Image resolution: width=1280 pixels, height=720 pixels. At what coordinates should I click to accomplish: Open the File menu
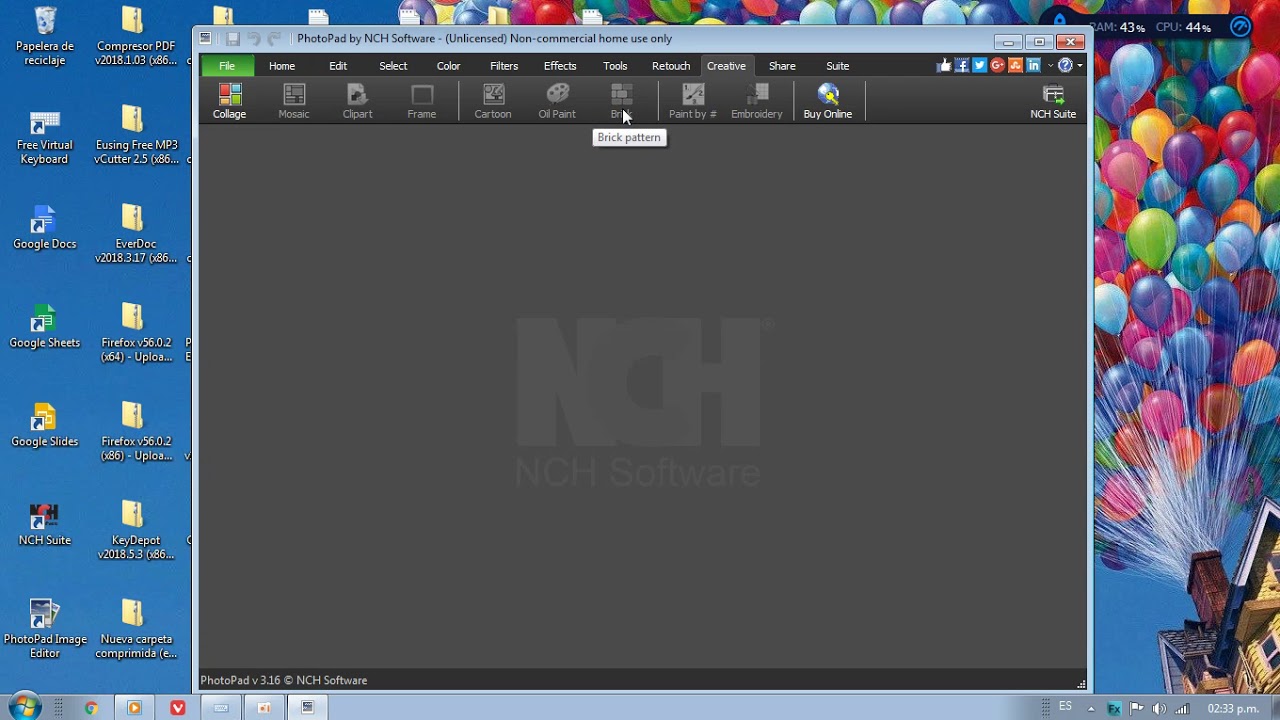pos(227,66)
